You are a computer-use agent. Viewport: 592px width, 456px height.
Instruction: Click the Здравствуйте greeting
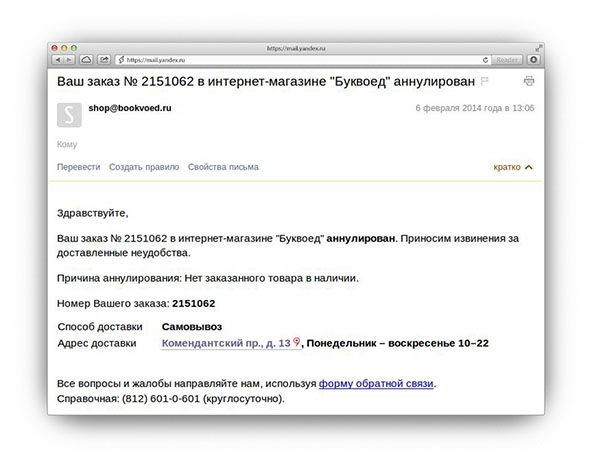(x=92, y=213)
